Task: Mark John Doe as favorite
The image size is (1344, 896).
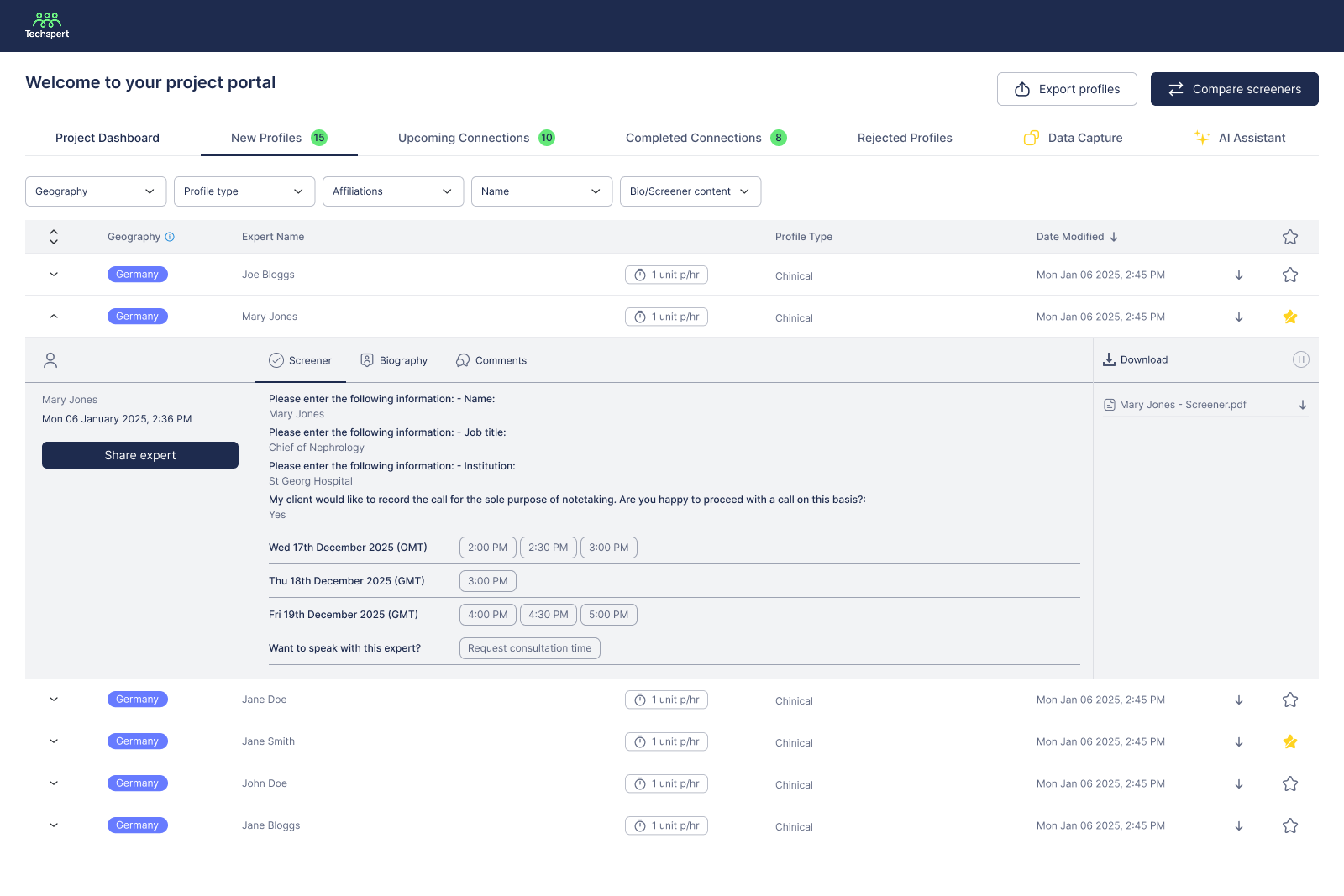Action: pos(1290,783)
